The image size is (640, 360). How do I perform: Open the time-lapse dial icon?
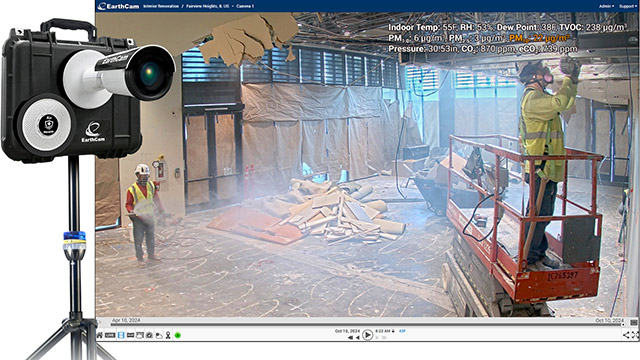point(149,335)
